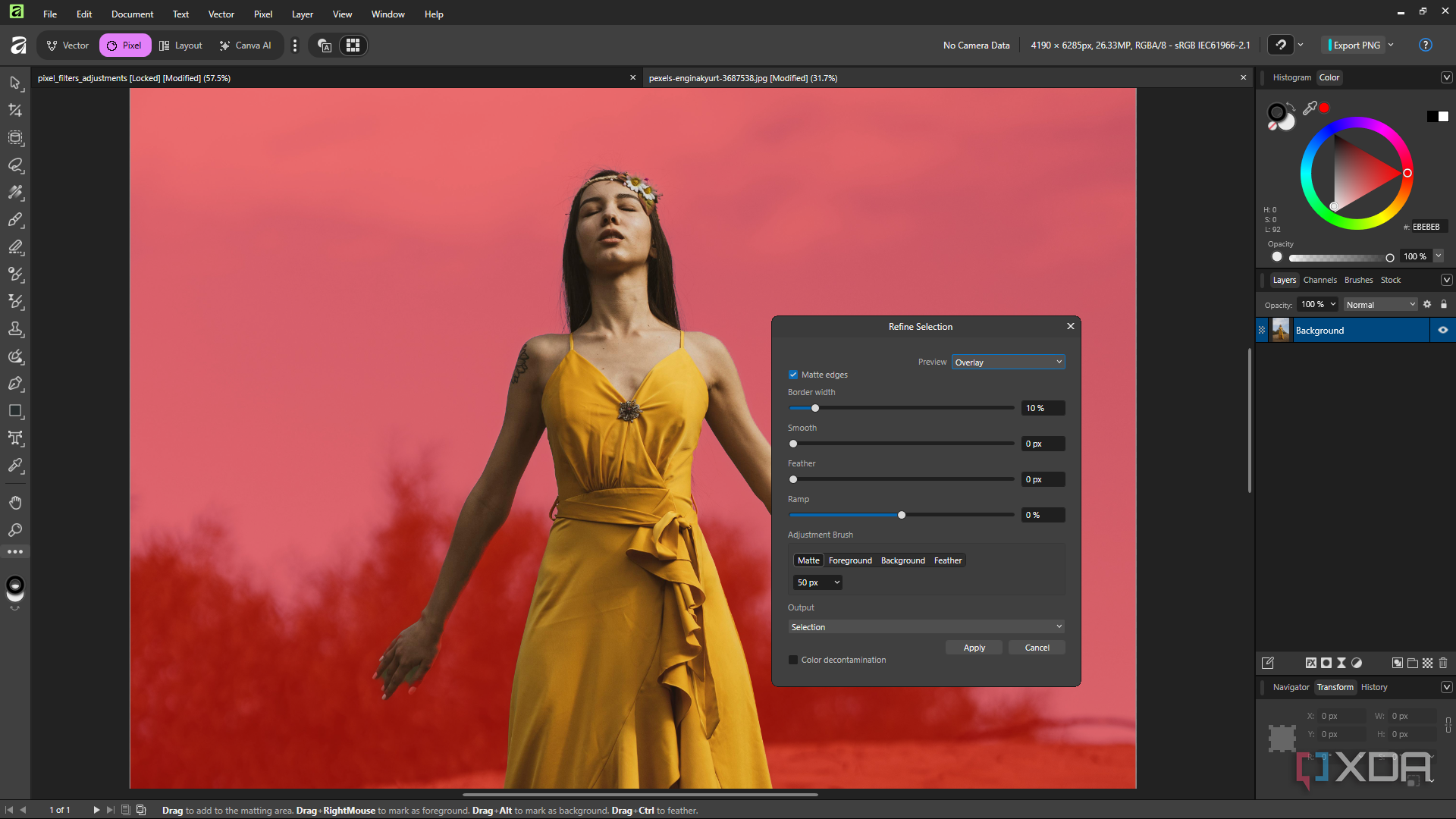1456x819 pixels.
Task: Hide the Background layer with eye icon
Action: 1443,330
